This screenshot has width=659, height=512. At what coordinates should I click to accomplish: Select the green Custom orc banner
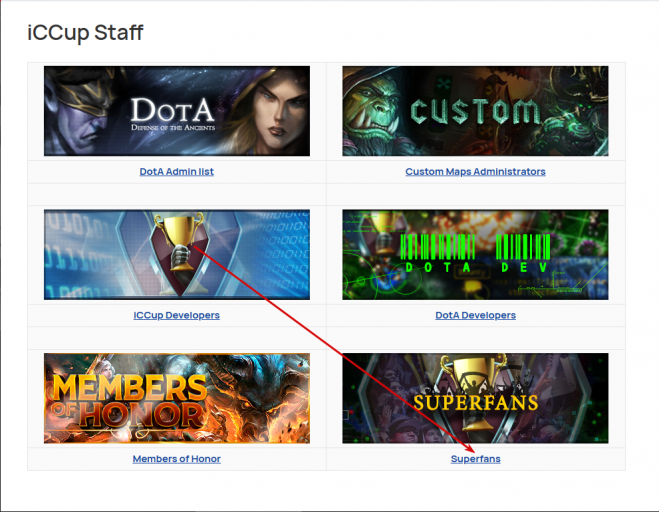pyautogui.click(x=475, y=111)
